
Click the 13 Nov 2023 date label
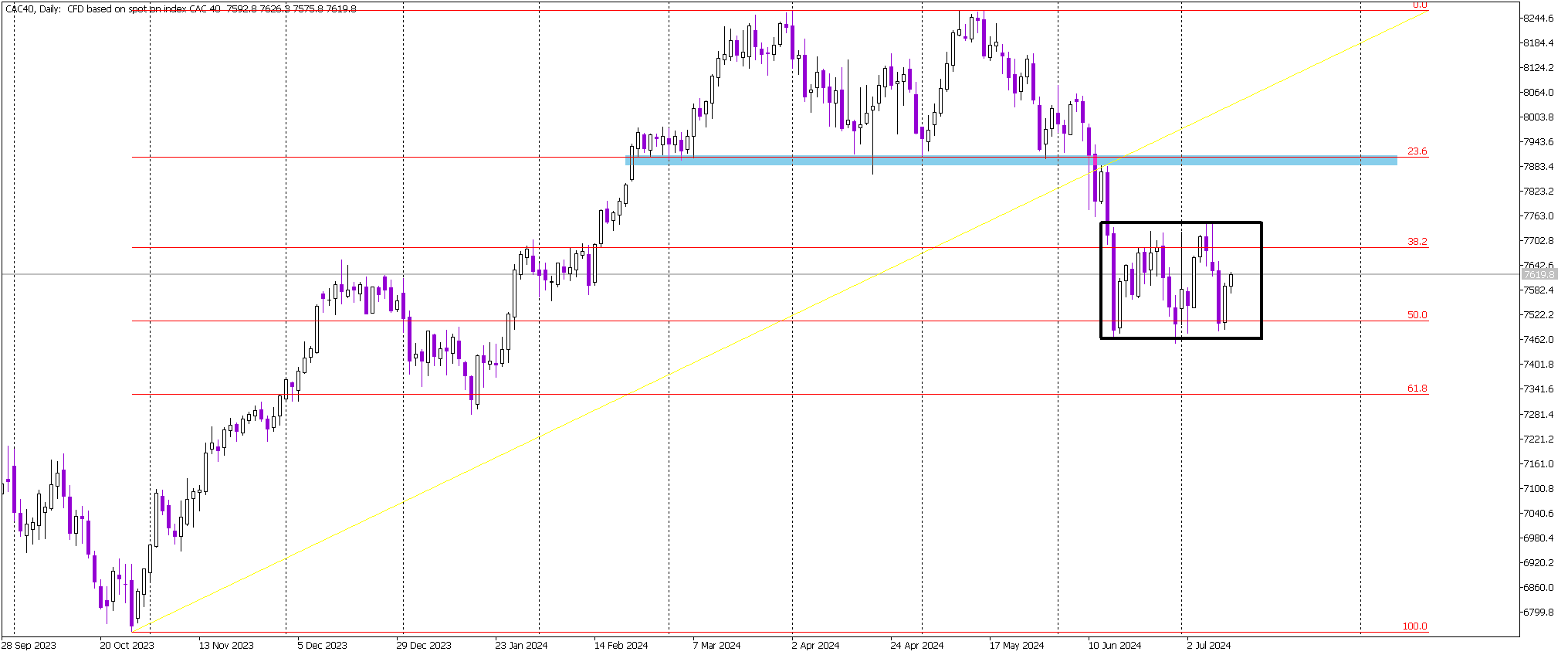(226, 646)
